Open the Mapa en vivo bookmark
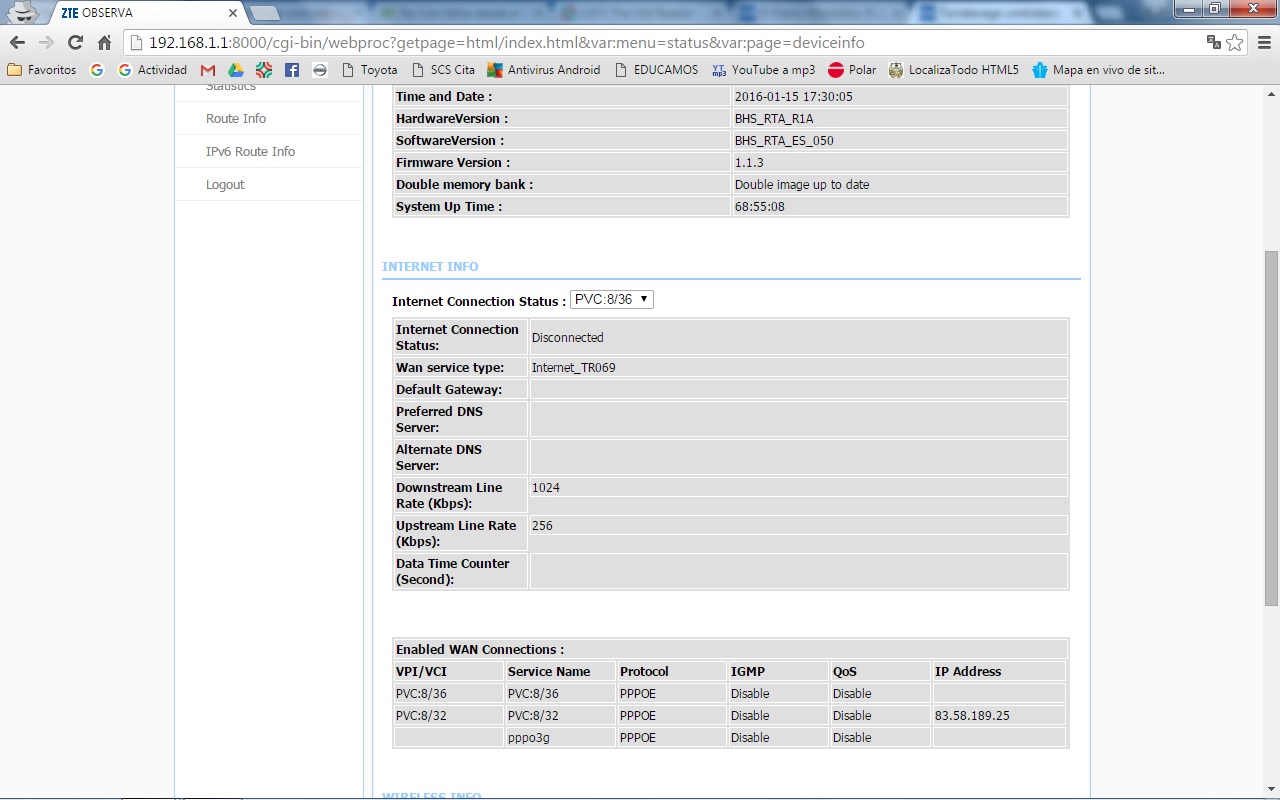 click(1099, 70)
